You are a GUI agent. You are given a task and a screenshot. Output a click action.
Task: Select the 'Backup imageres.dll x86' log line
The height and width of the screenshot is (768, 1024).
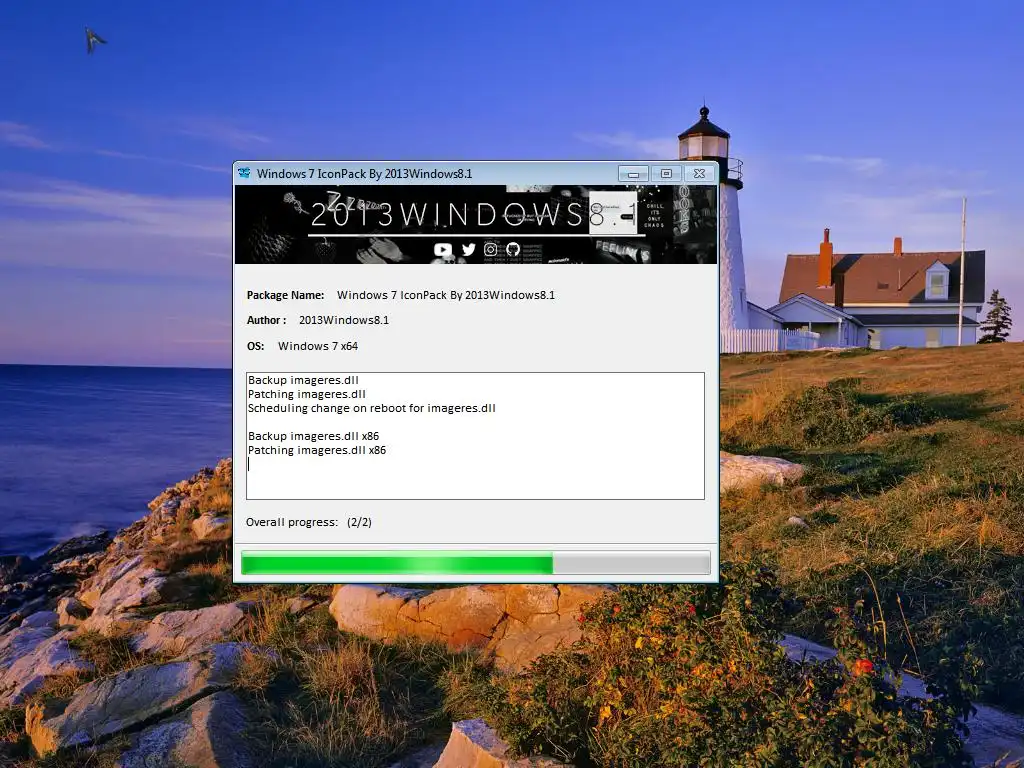pyautogui.click(x=313, y=436)
